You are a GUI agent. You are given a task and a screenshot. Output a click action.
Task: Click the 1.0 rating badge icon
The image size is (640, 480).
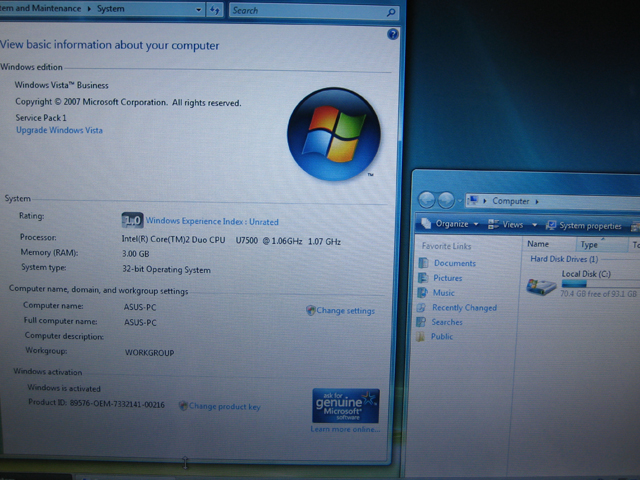(x=132, y=220)
